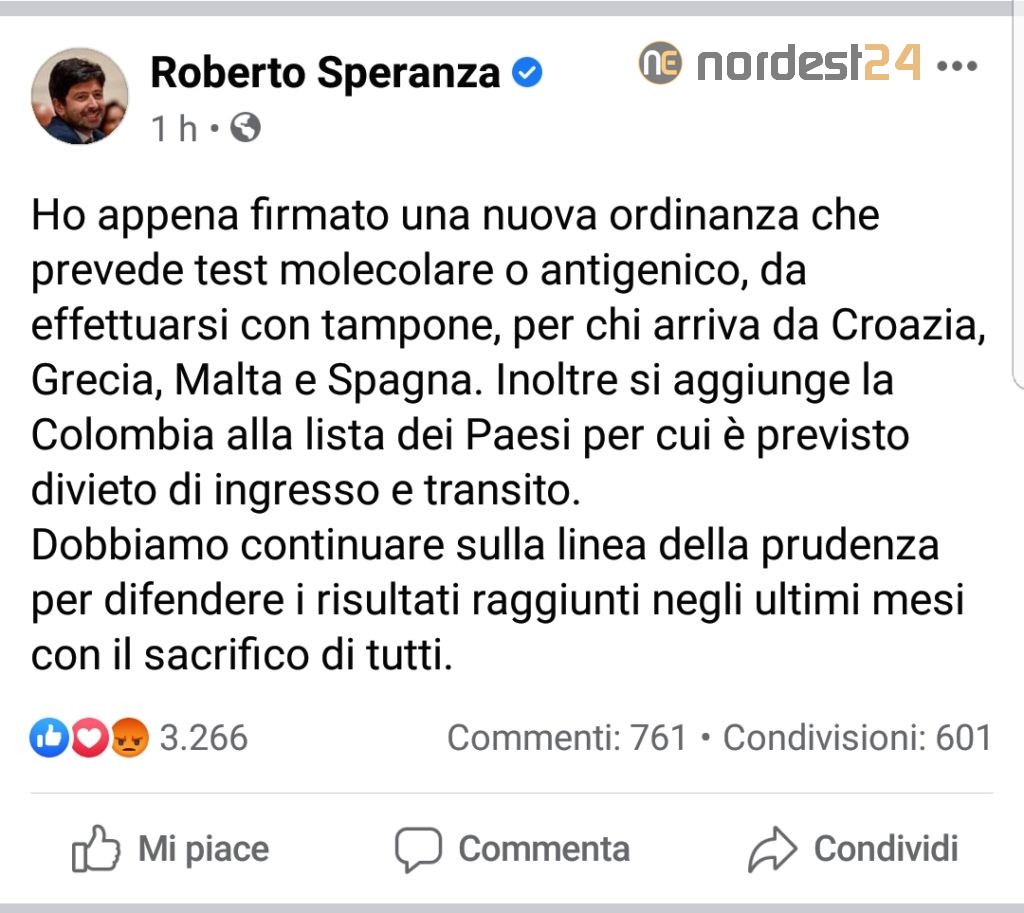Screen dimensions: 1024x913
Task: Show the Condivisioni: 601 shares list
Action: click(x=857, y=738)
